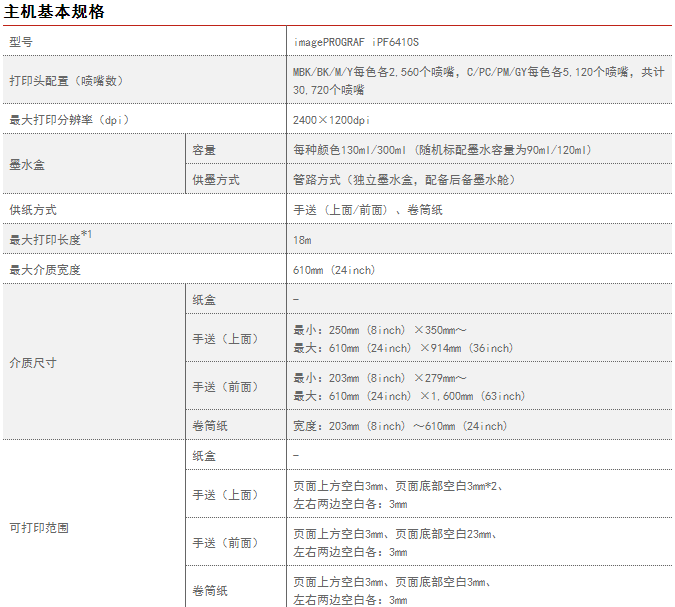Click 纸盒 under 可打印范围
Screen dimensions: 675x607
click(x=204, y=455)
